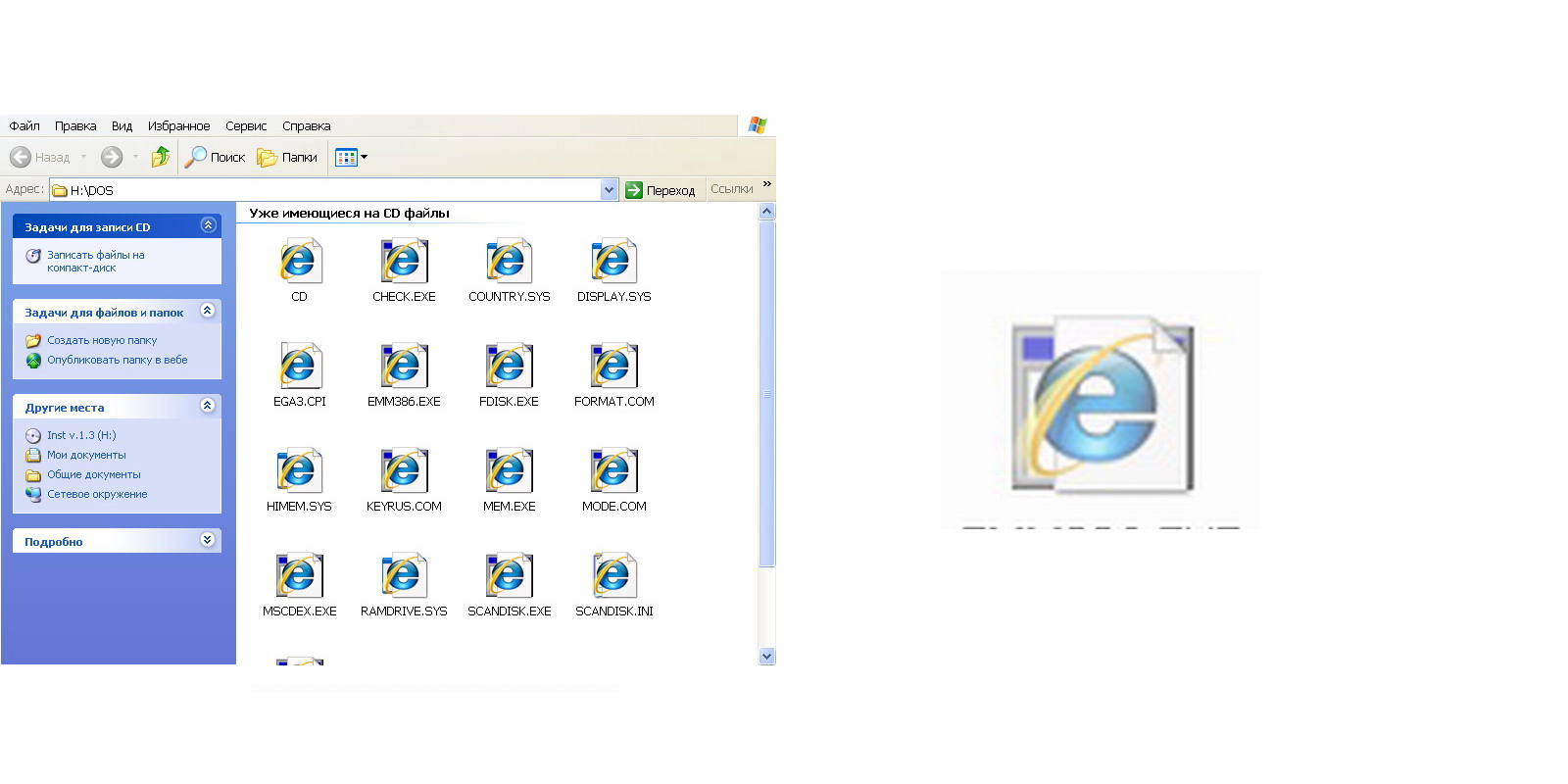This screenshot has height=784, width=1568.
Task: Click the file list scroll up arrow
Action: pyautogui.click(x=767, y=212)
